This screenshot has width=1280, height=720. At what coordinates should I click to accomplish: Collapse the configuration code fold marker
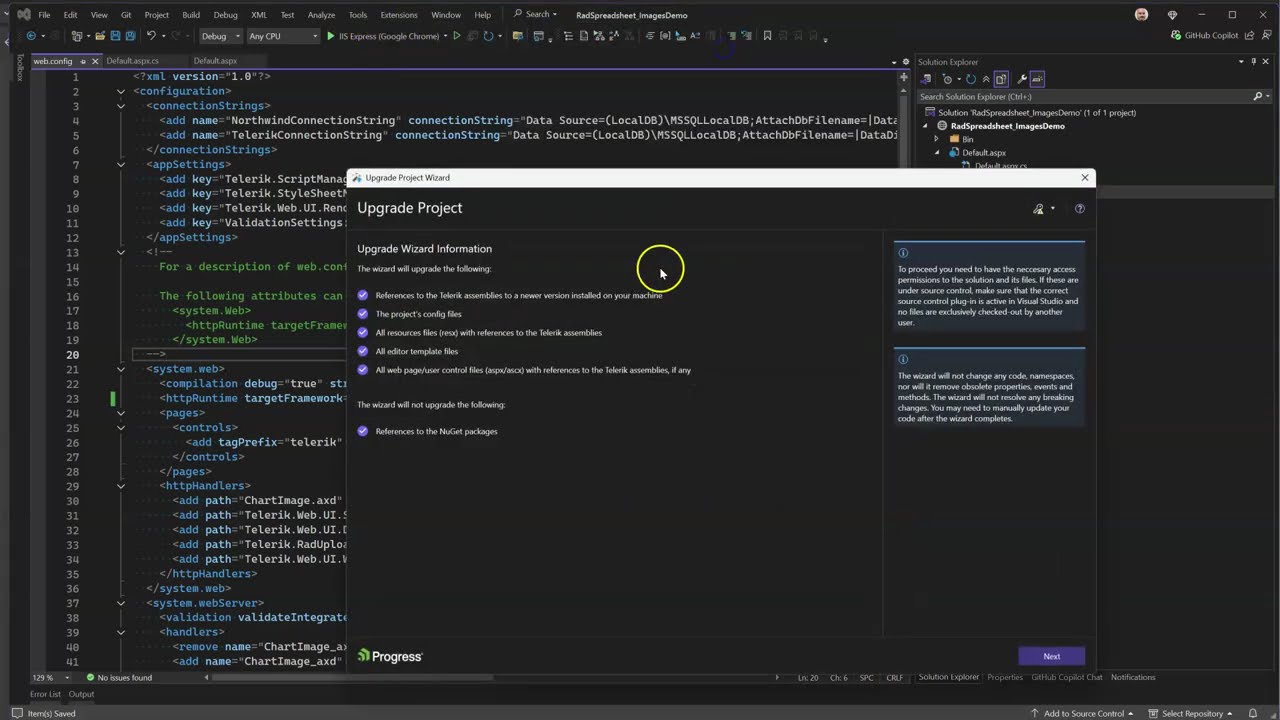121,91
